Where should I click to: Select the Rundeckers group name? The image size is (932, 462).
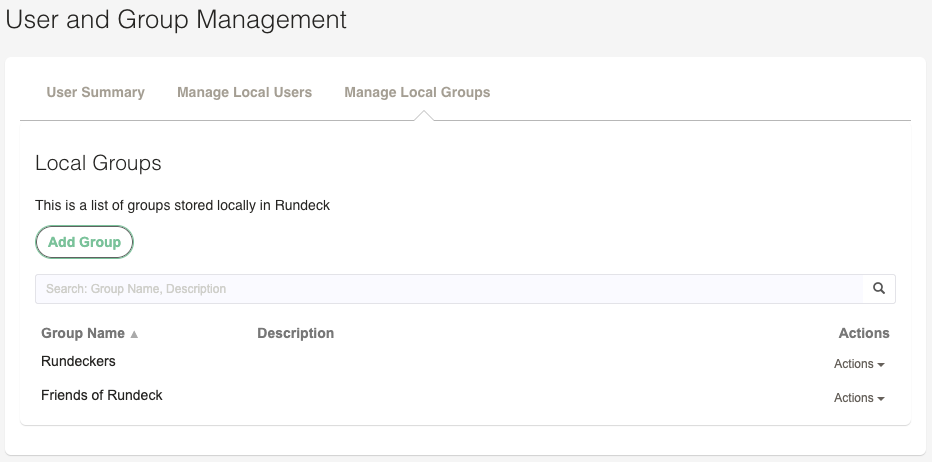coord(78,361)
